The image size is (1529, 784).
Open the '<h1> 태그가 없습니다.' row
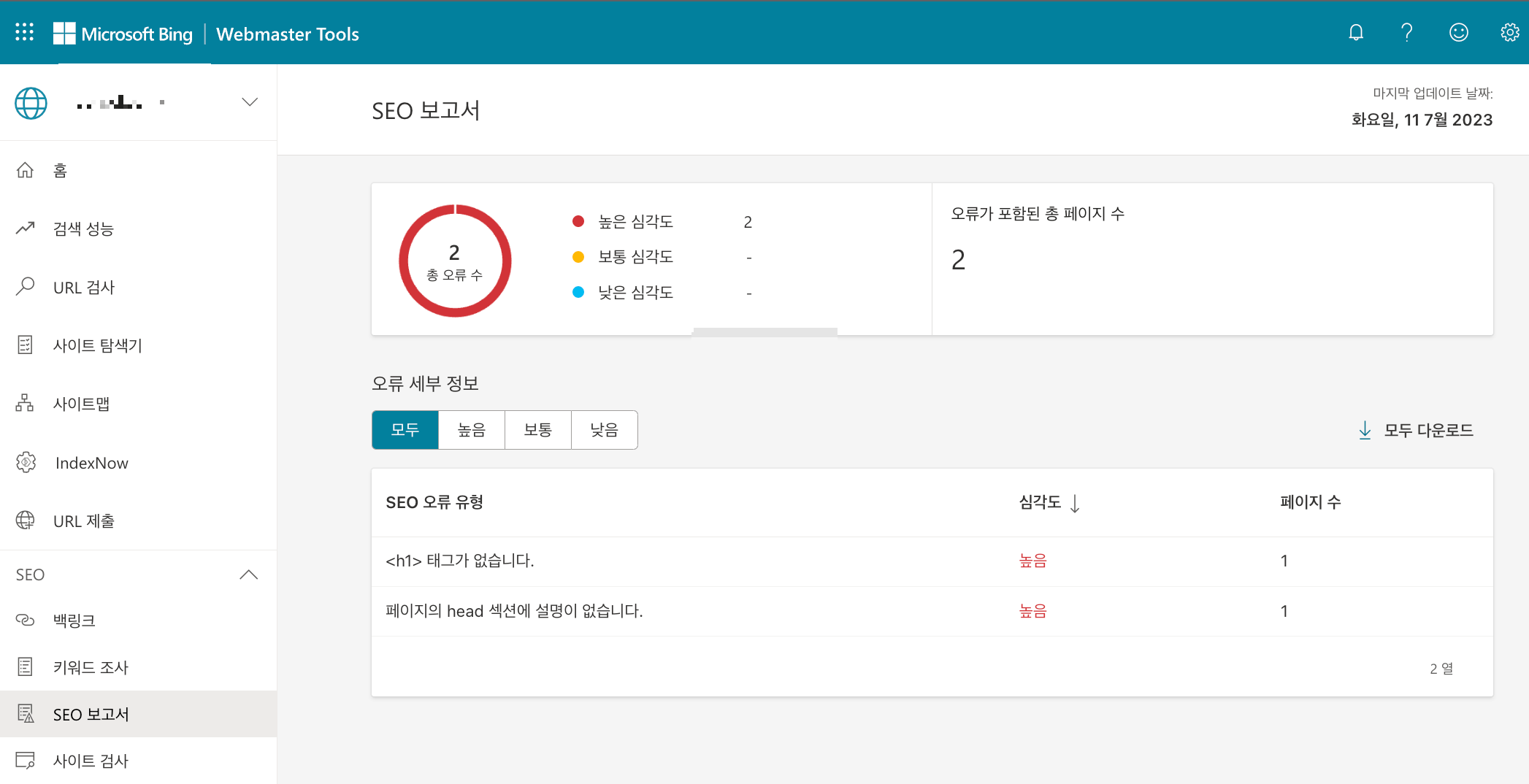(932, 561)
